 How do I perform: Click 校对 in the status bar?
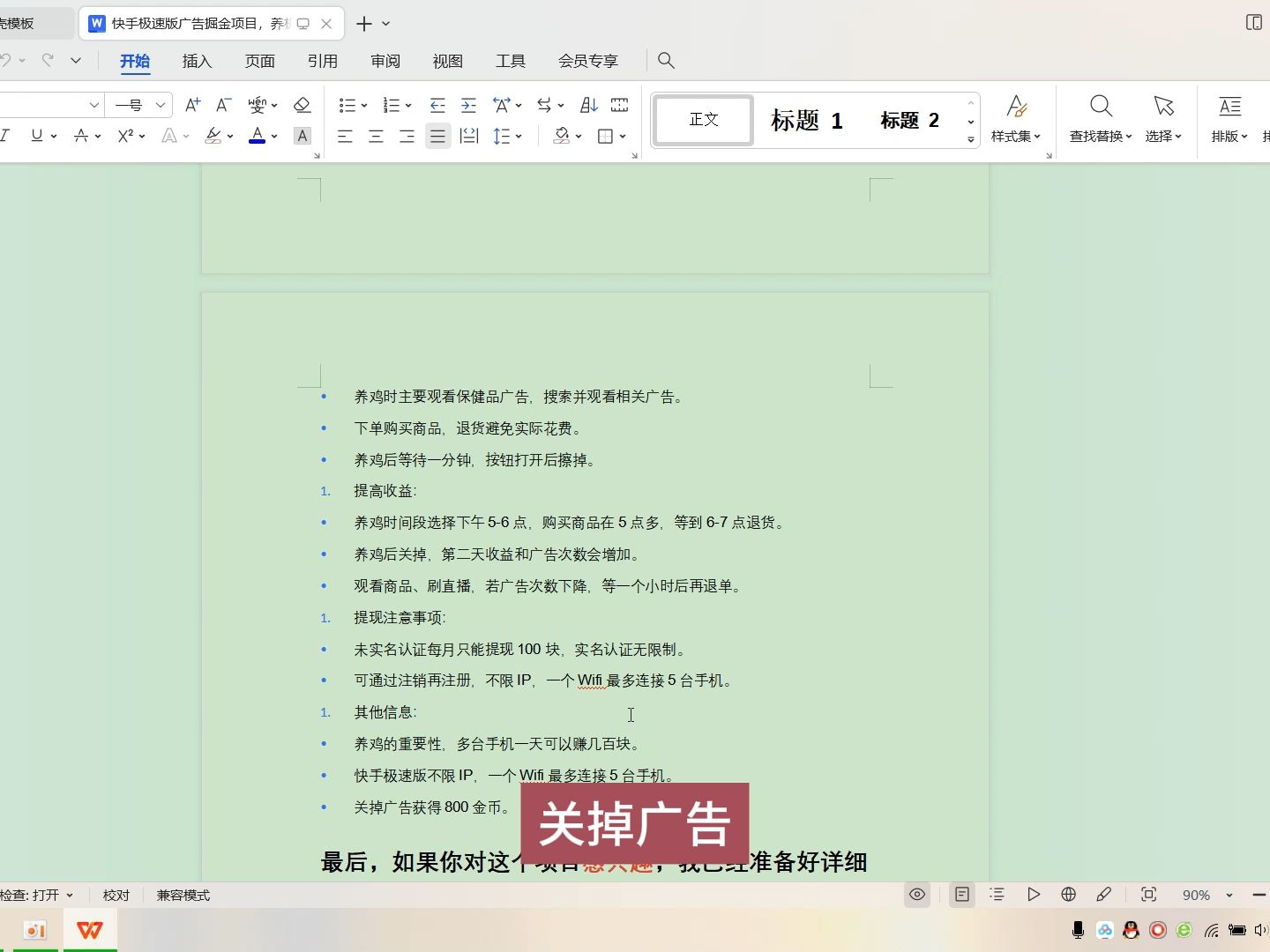pyautogui.click(x=116, y=895)
